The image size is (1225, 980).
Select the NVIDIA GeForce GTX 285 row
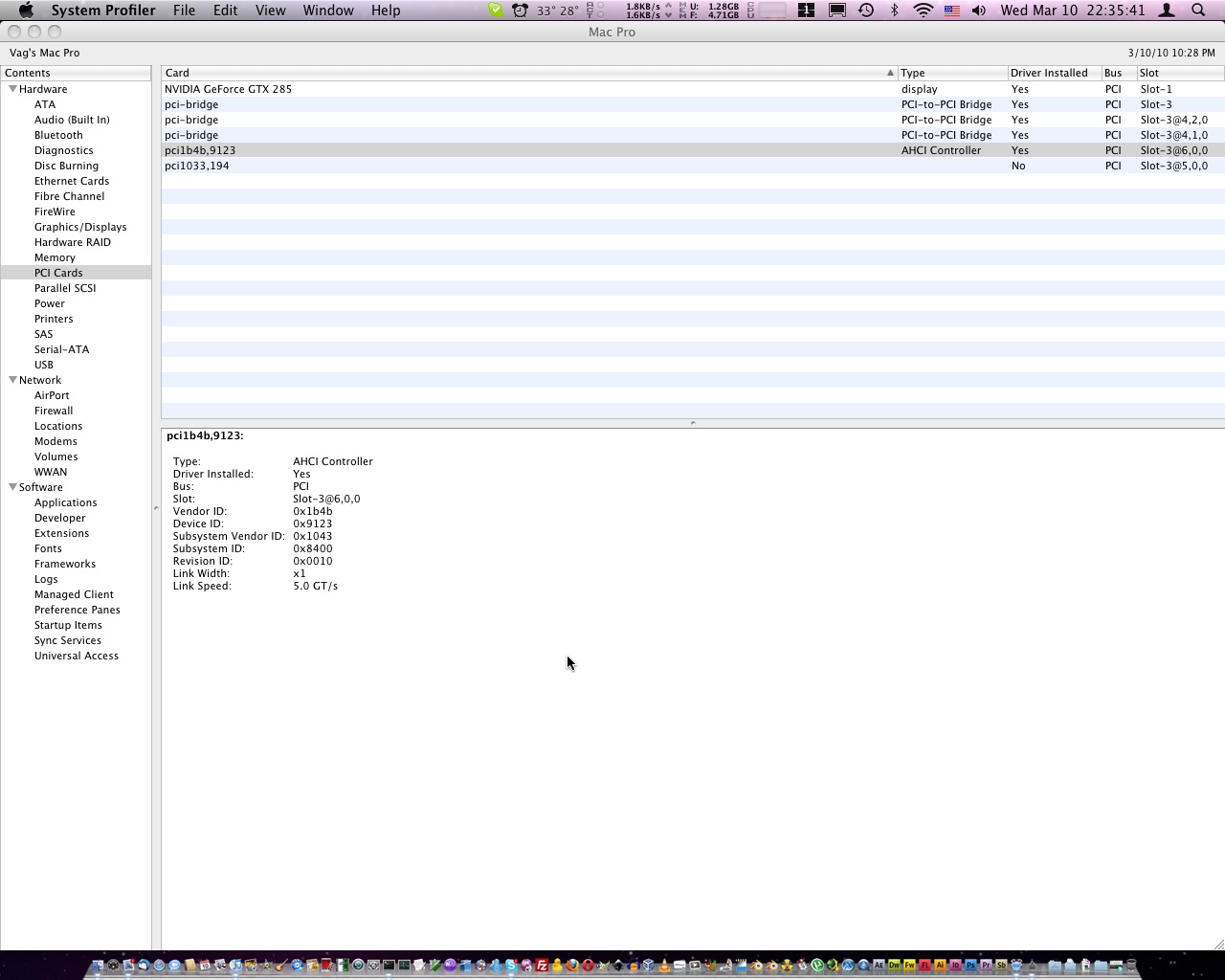(x=693, y=89)
